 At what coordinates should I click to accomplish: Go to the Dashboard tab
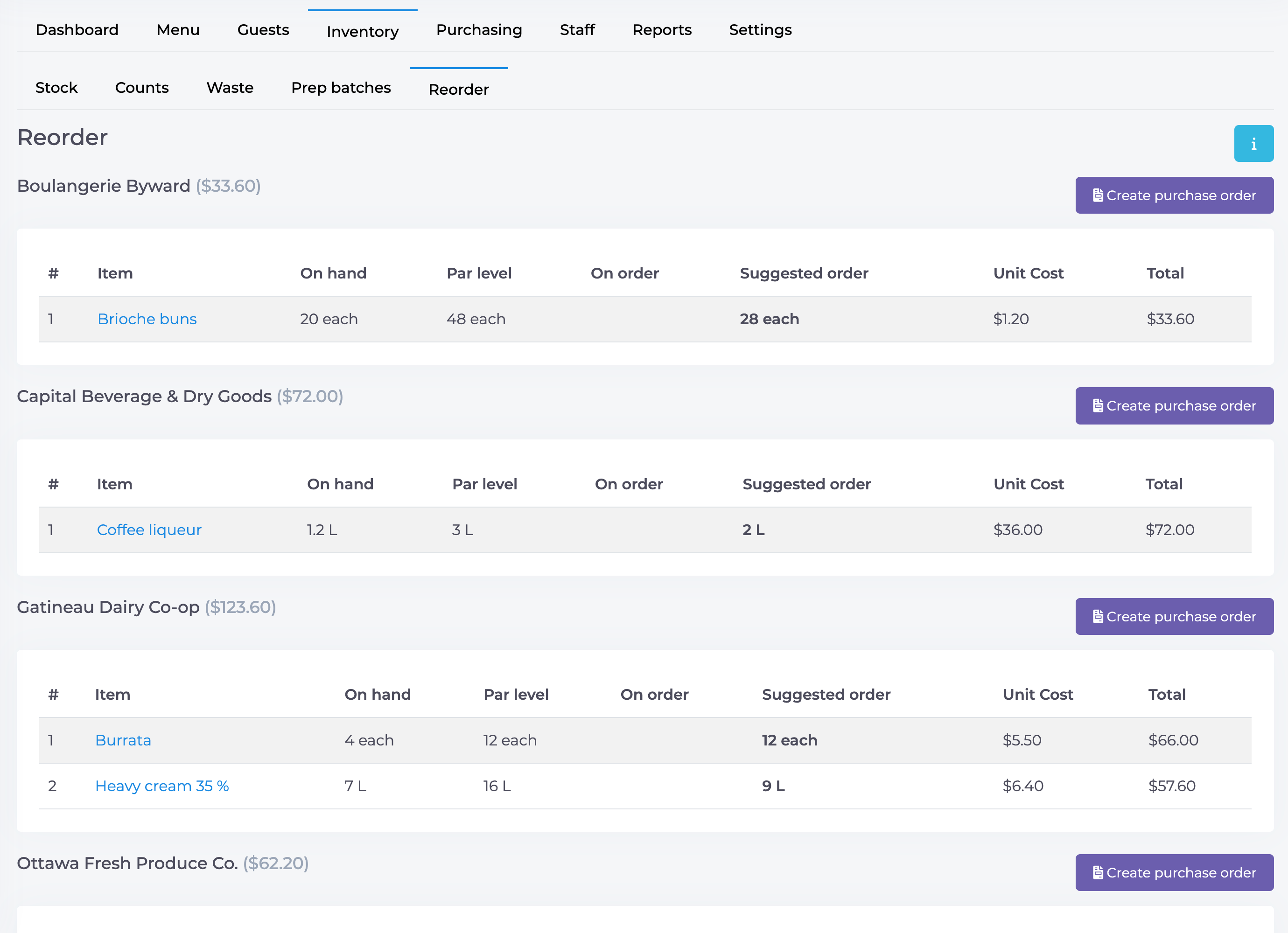[x=77, y=30]
